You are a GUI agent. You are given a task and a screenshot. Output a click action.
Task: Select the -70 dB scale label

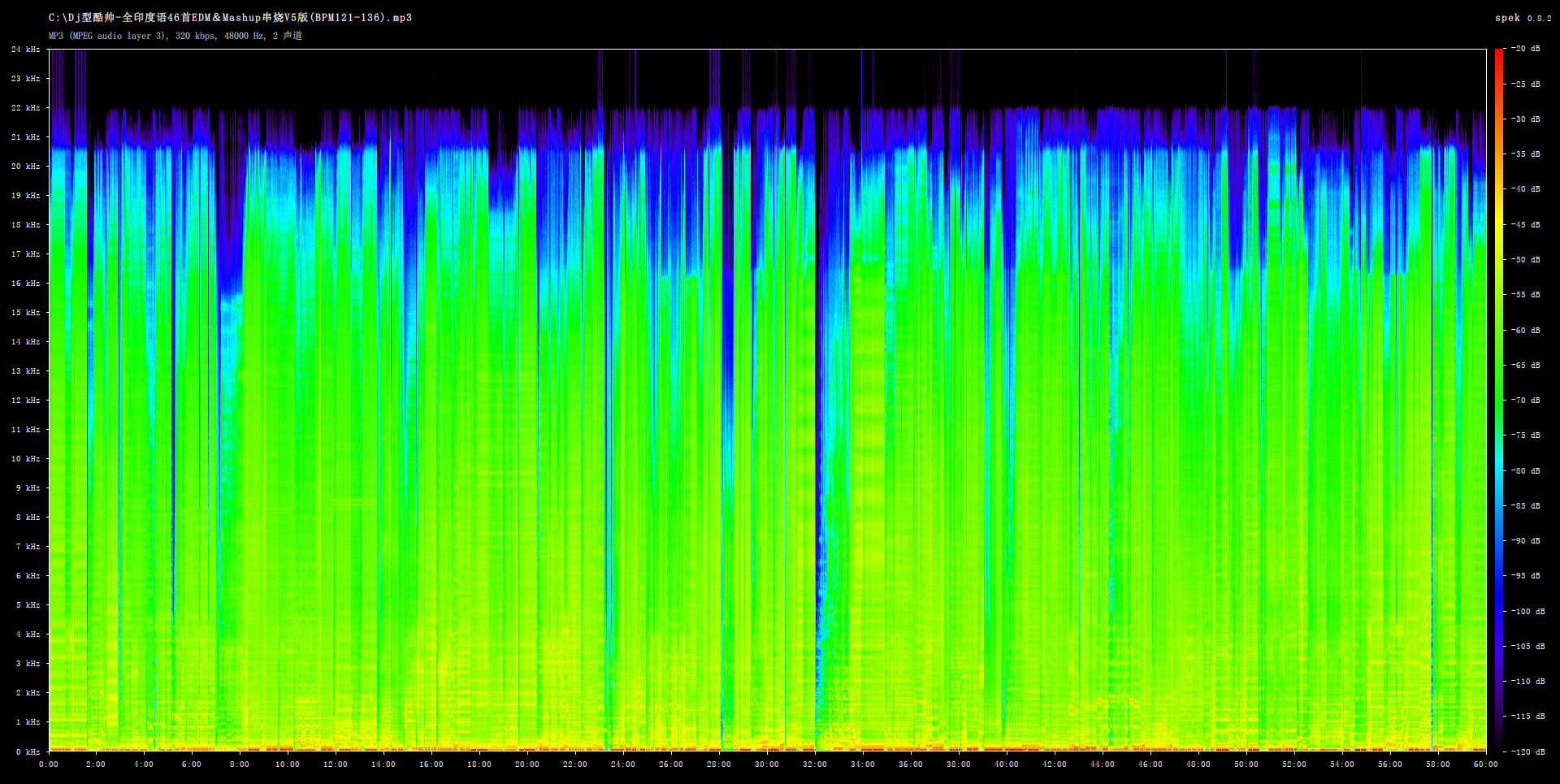[x=1526, y=401]
